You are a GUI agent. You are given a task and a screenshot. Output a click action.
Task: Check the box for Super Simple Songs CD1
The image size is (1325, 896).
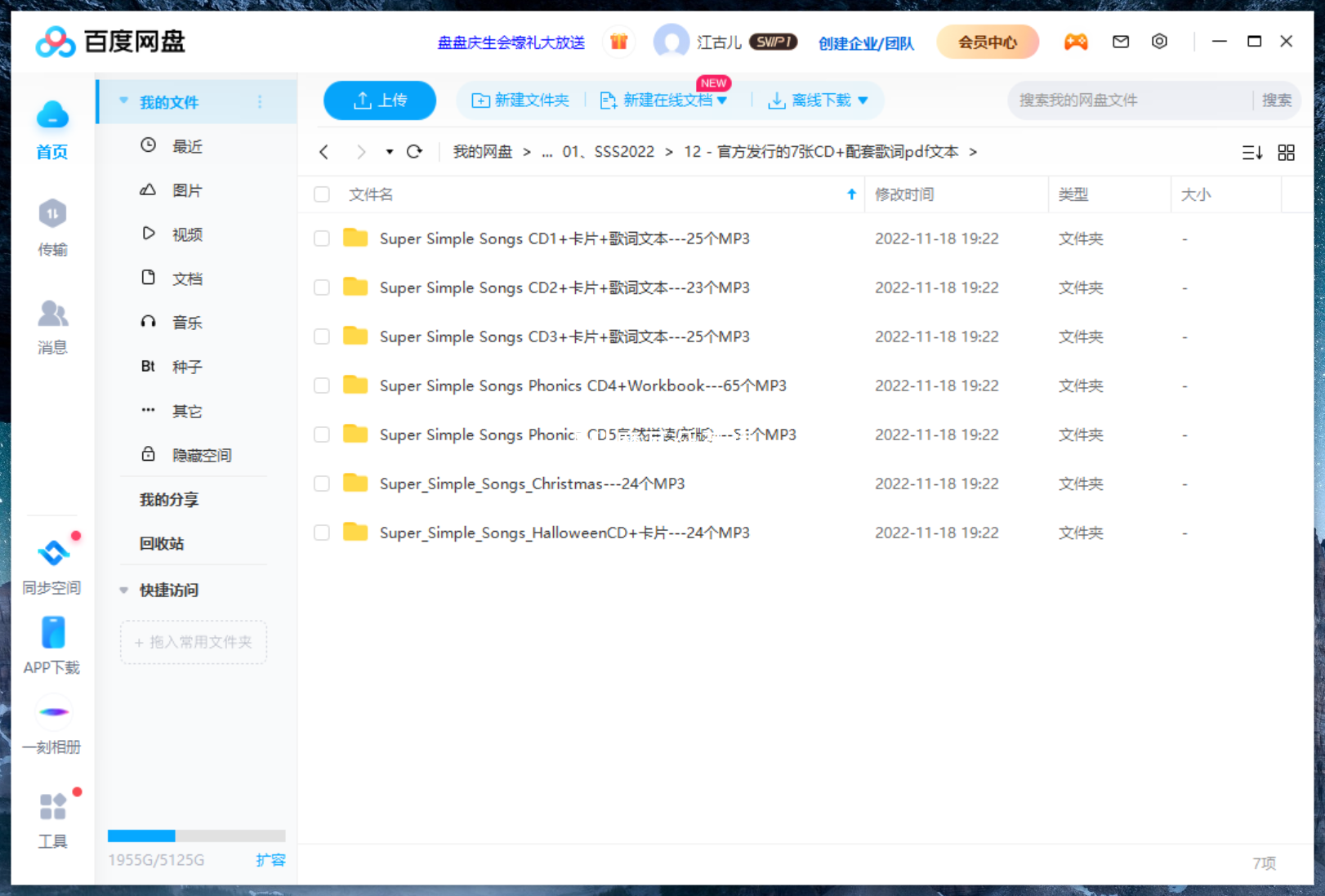coord(322,238)
